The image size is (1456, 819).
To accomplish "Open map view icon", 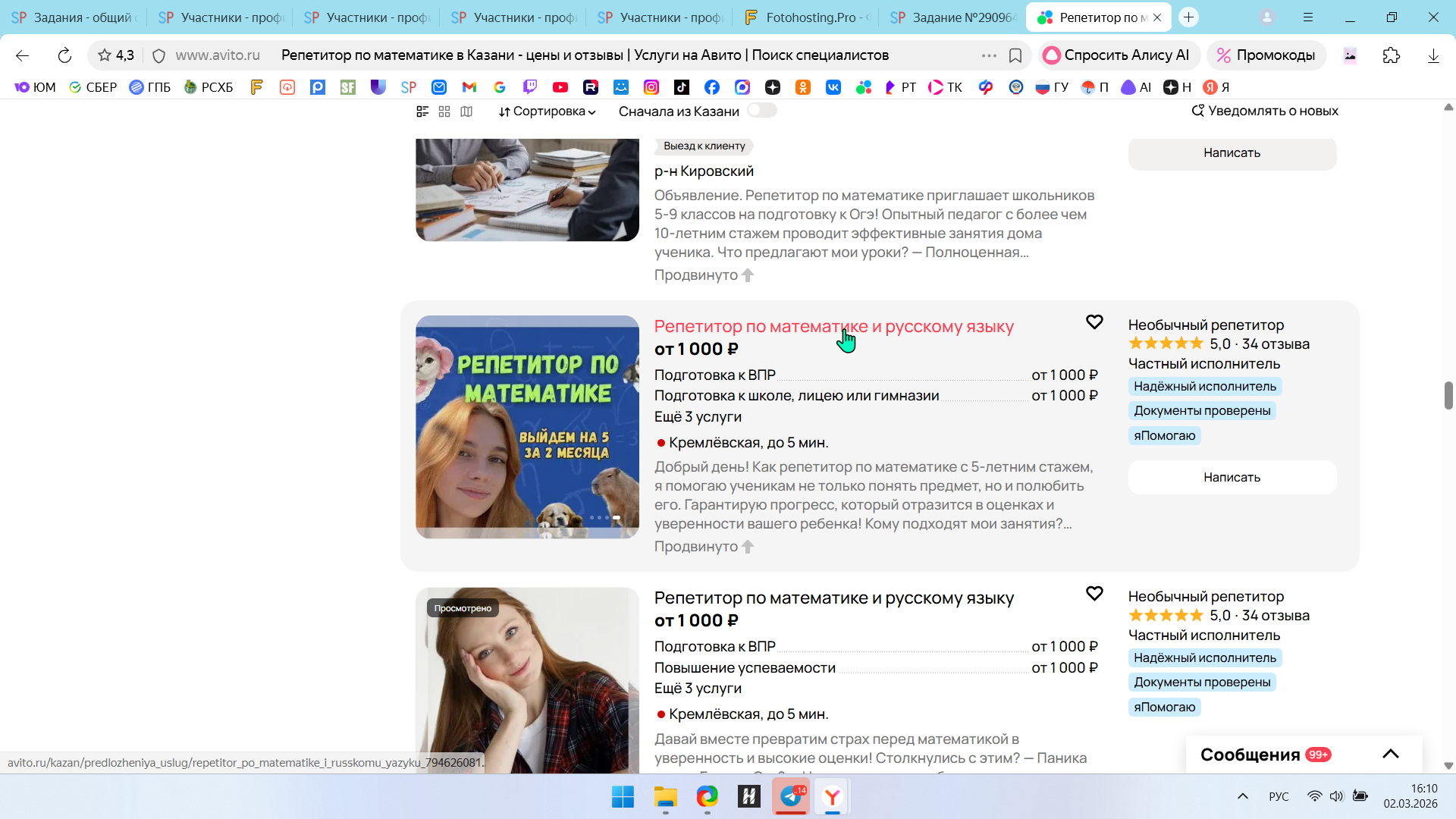I will (x=466, y=111).
